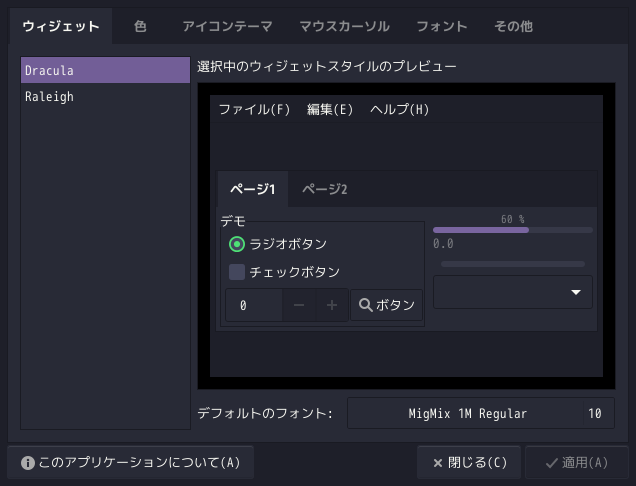Switch to the その他 tab
The height and width of the screenshot is (486, 636).
[x=513, y=26]
